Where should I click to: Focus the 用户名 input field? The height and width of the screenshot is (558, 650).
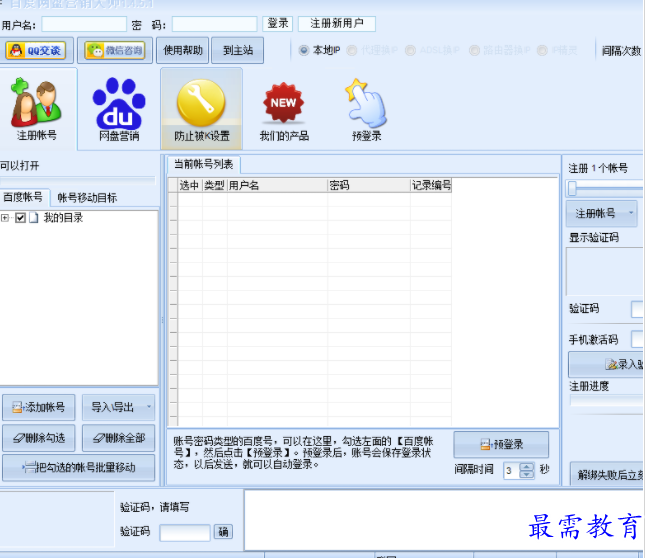pos(84,24)
